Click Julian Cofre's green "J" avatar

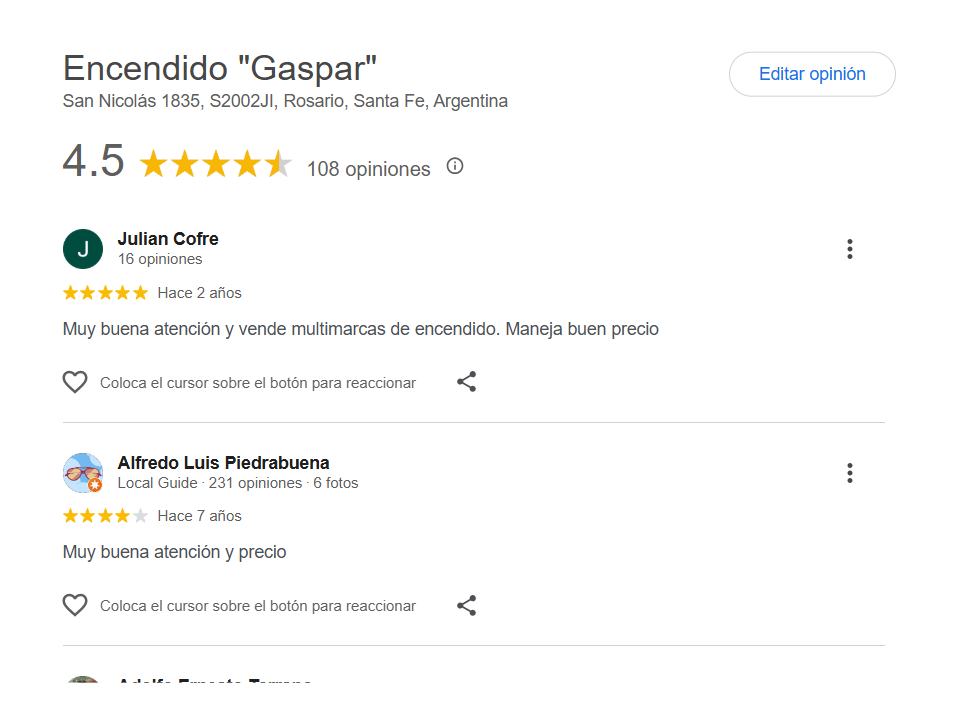83,249
